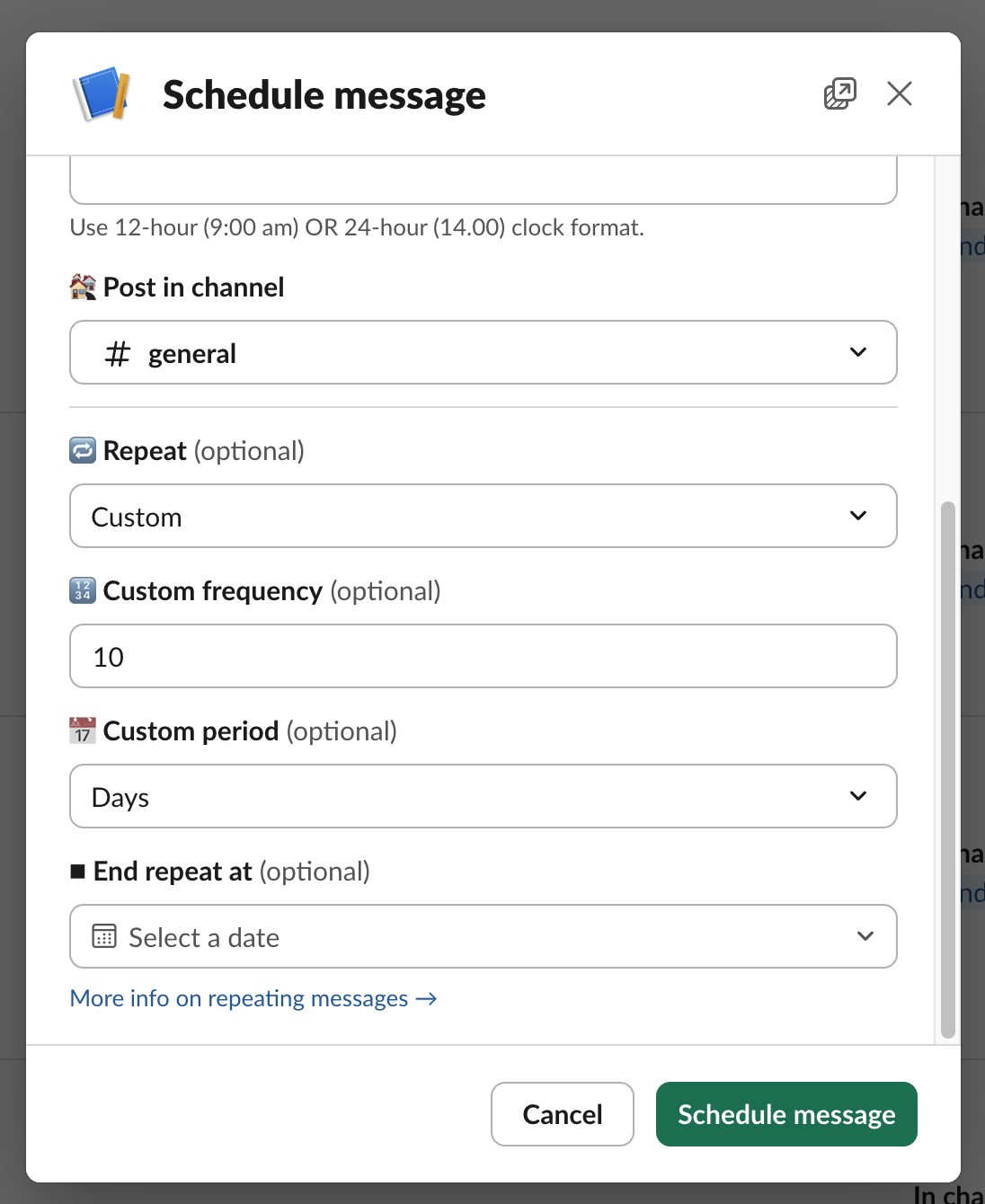Click the calendar icon in Select a date
This screenshot has width=985, height=1204.
[x=104, y=936]
